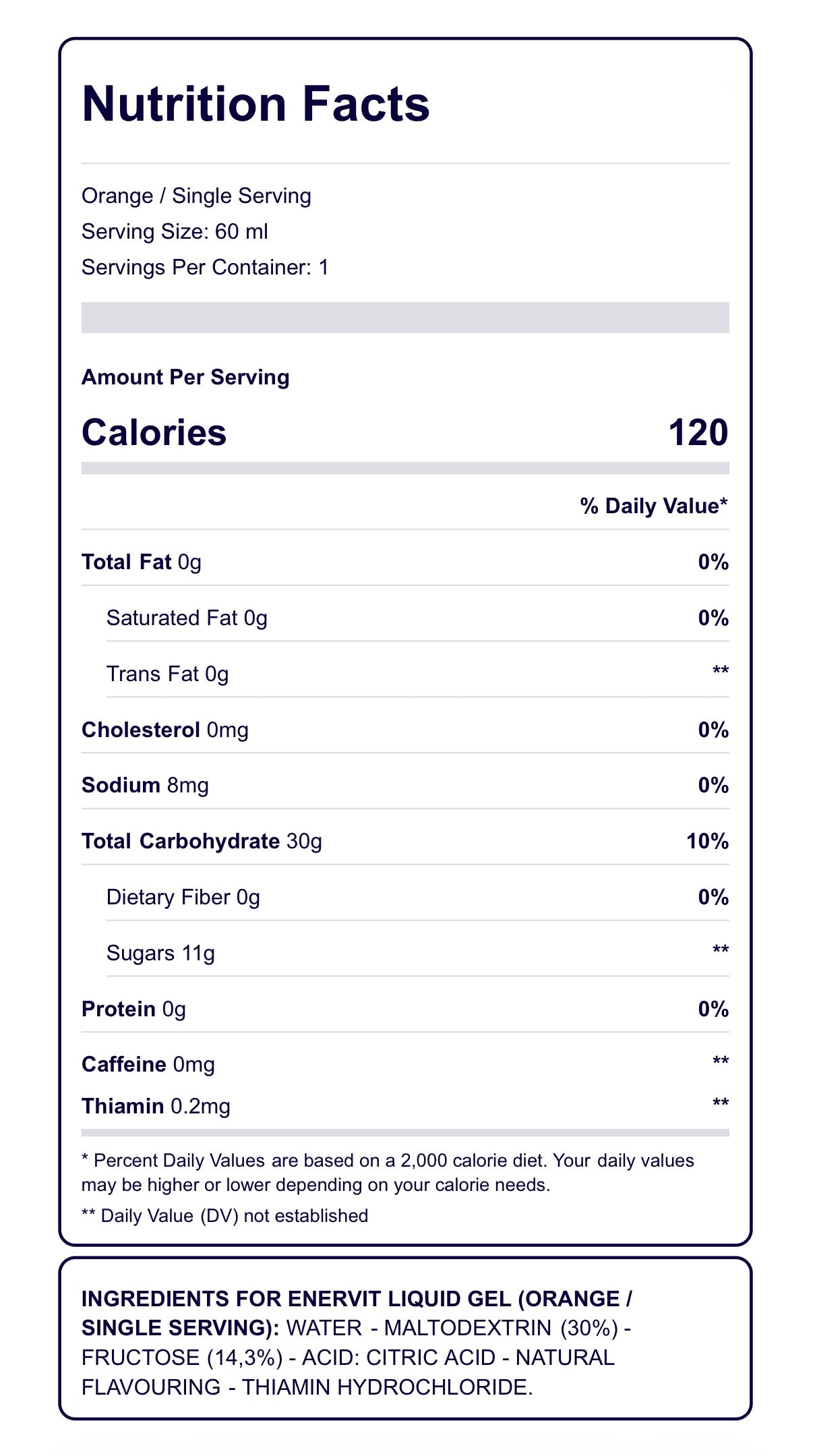The height and width of the screenshot is (1456, 813).
Task: Click the Cholesterol 0mg row
Action: pos(405,730)
